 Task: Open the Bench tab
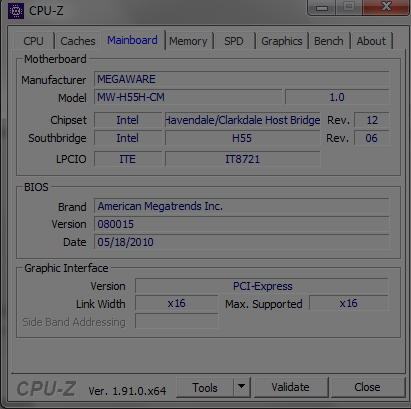(329, 41)
